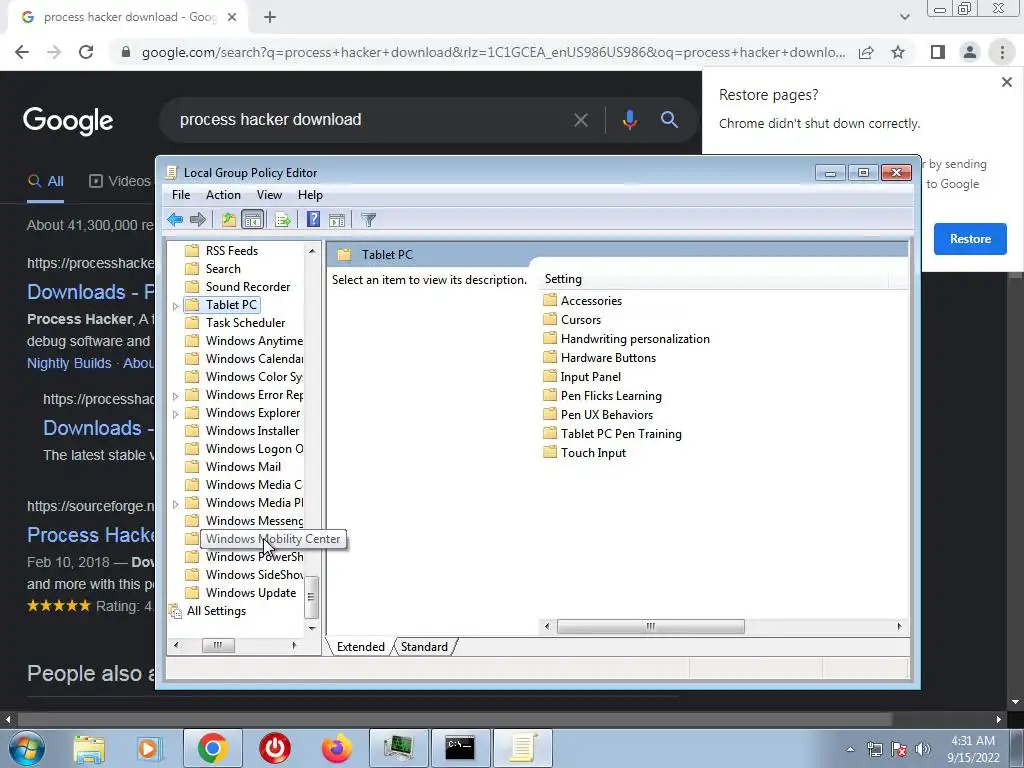Expand the Windows Error Reporting tree node
The width and height of the screenshot is (1024, 768).
point(175,396)
